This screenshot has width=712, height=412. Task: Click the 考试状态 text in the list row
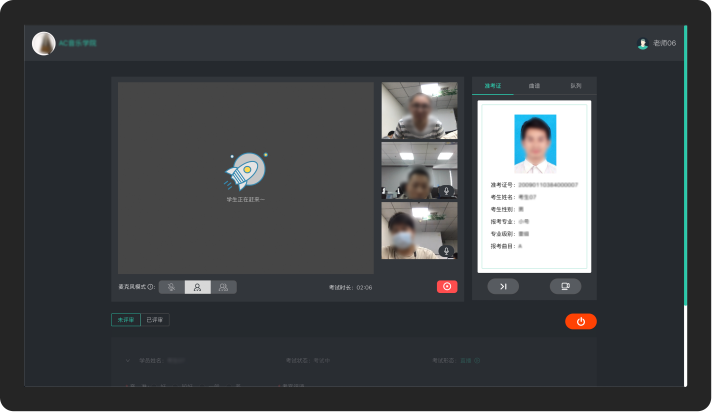(x=308, y=361)
